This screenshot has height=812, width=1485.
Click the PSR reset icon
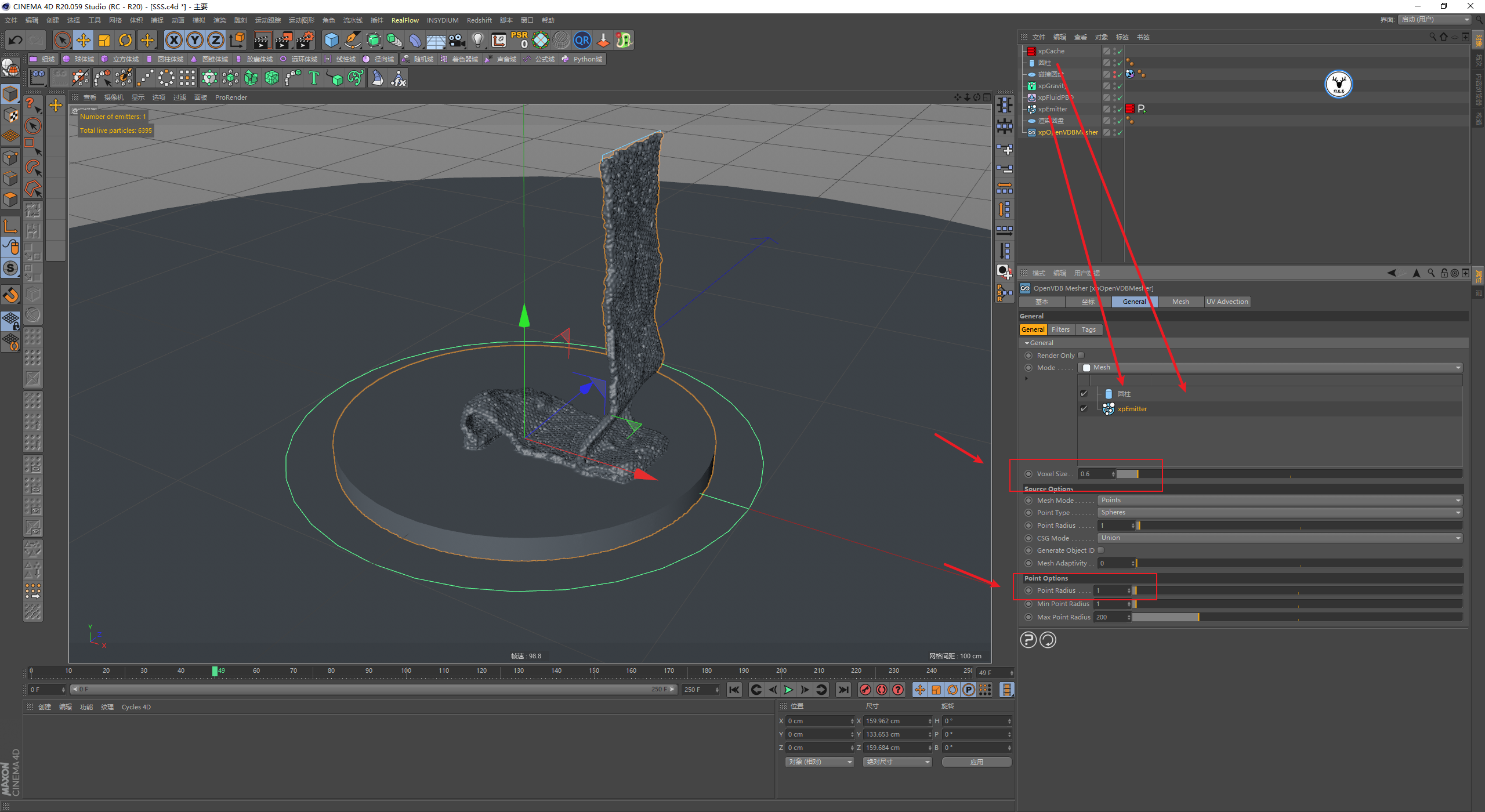click(519, 40)
